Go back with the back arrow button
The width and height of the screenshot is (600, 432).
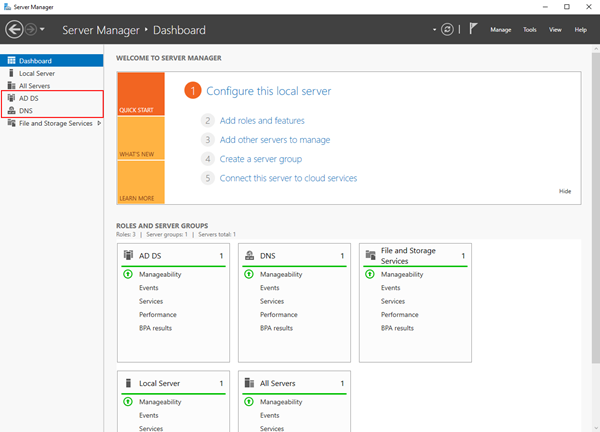(x=14, y=29)
